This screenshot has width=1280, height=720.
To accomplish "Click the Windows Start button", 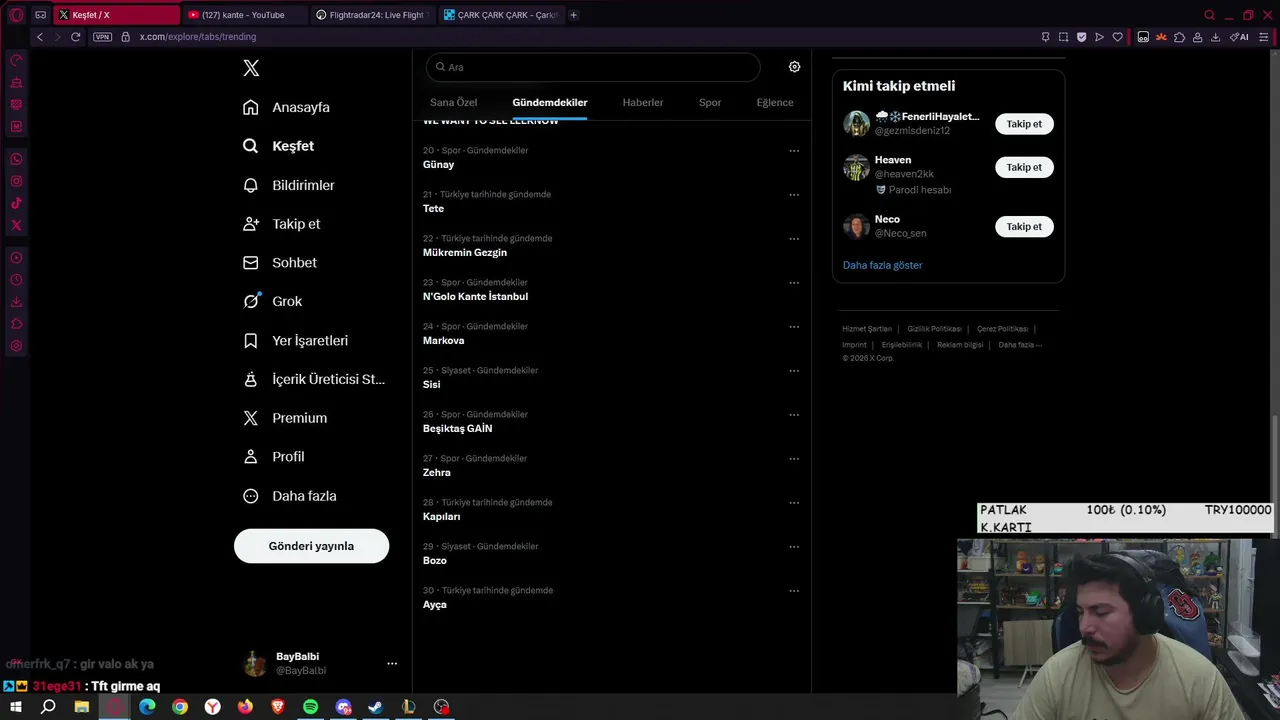I will tap(16, 707).
